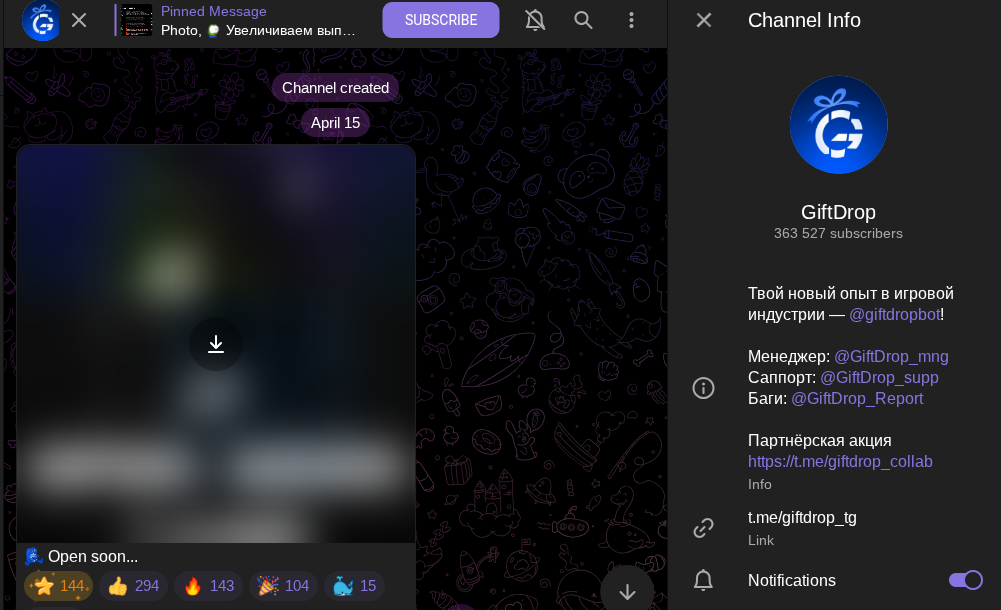Open the @GiftDrop_Report bugs link

click(x=857, y=399)
